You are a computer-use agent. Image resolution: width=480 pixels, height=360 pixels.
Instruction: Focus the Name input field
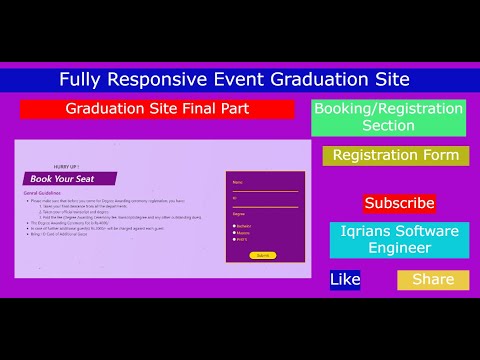pos(265,188)
